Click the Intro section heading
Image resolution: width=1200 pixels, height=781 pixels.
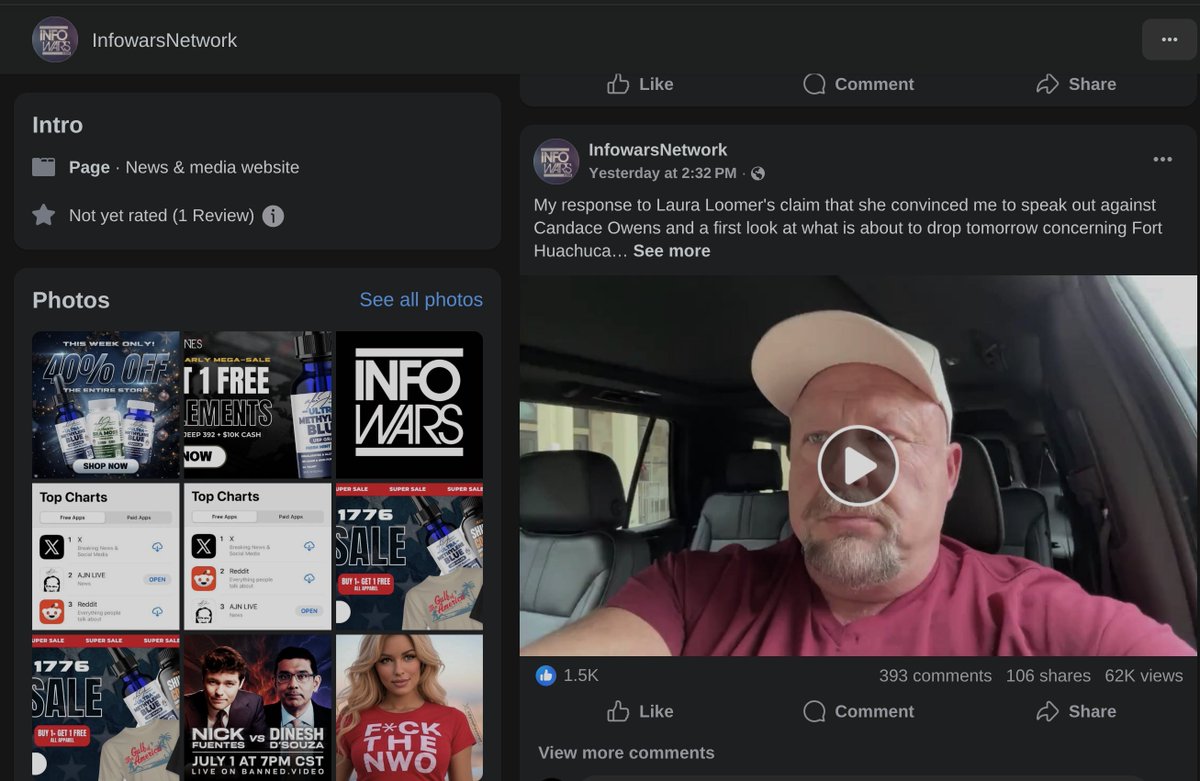click(57, 125)
